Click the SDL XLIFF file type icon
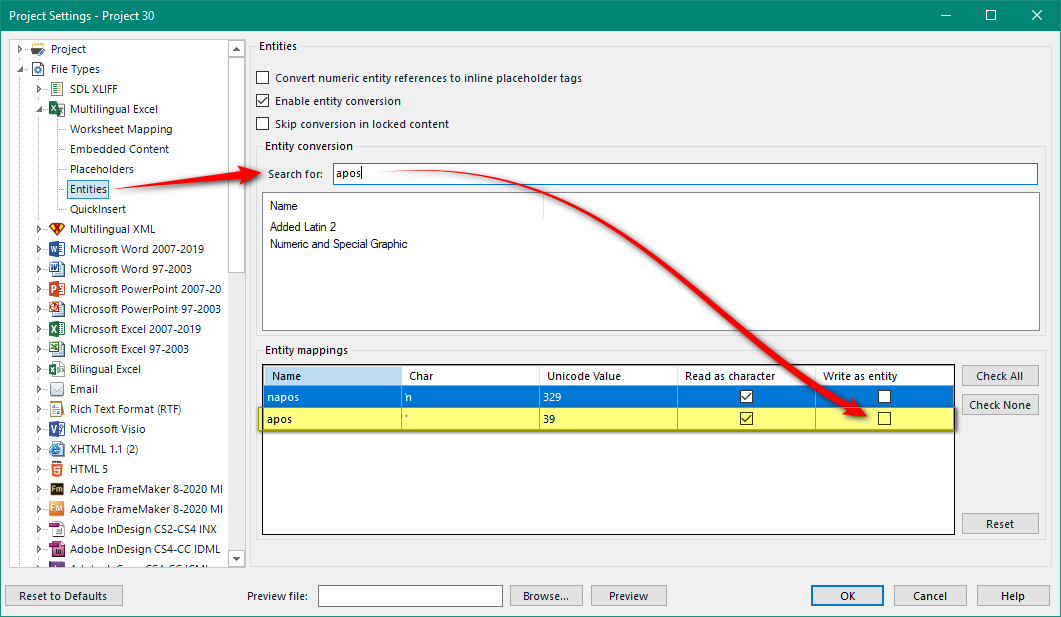This screenshot has width=1061, height=617. (x=57, y=89)
